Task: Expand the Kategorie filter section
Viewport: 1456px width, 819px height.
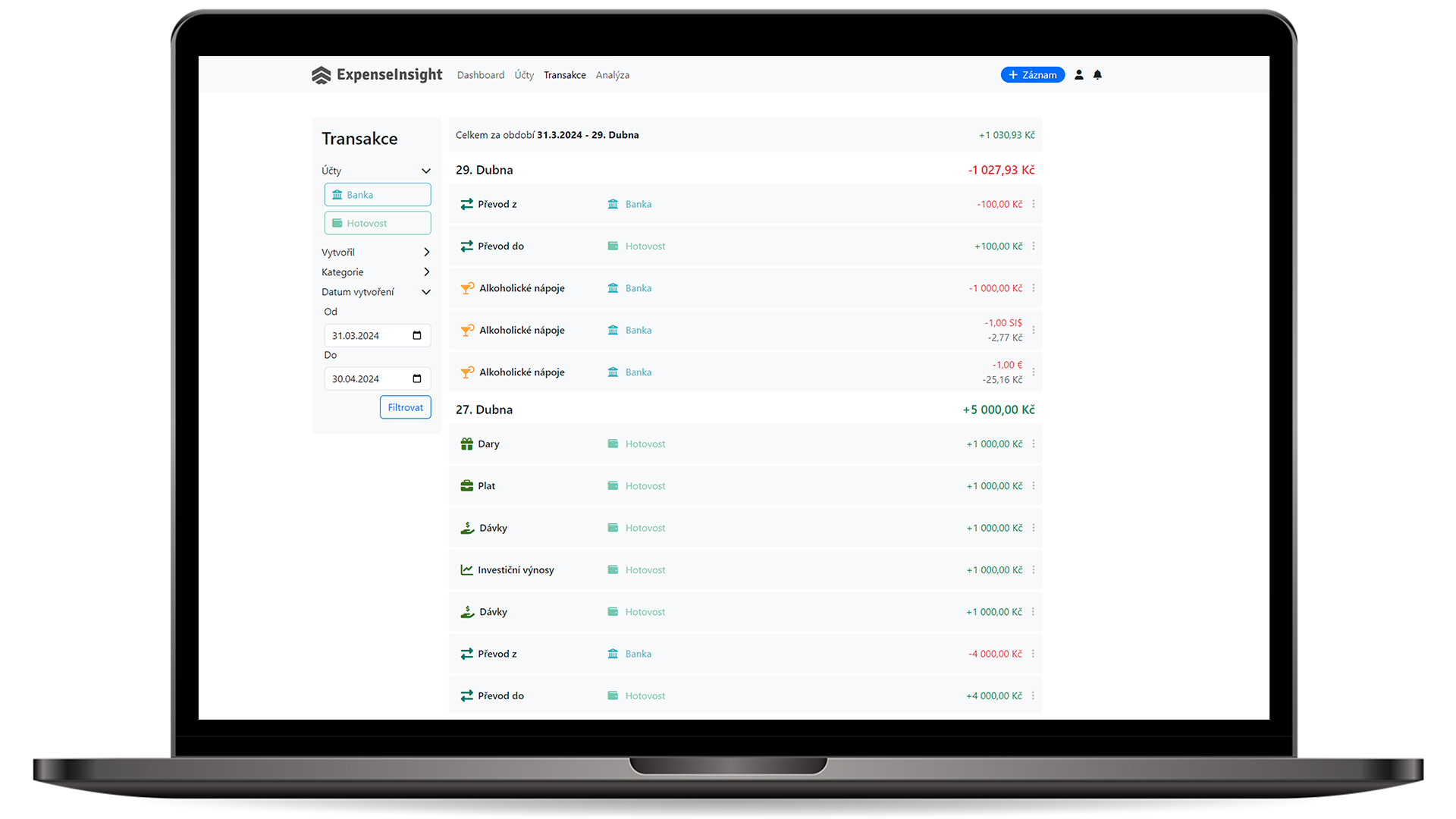Action: 426,272
